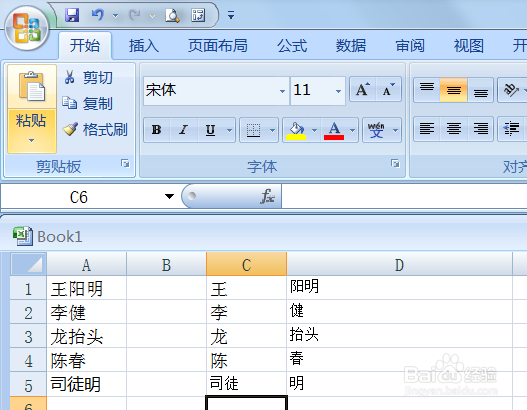Increase font size with the large A

(363, 89)
